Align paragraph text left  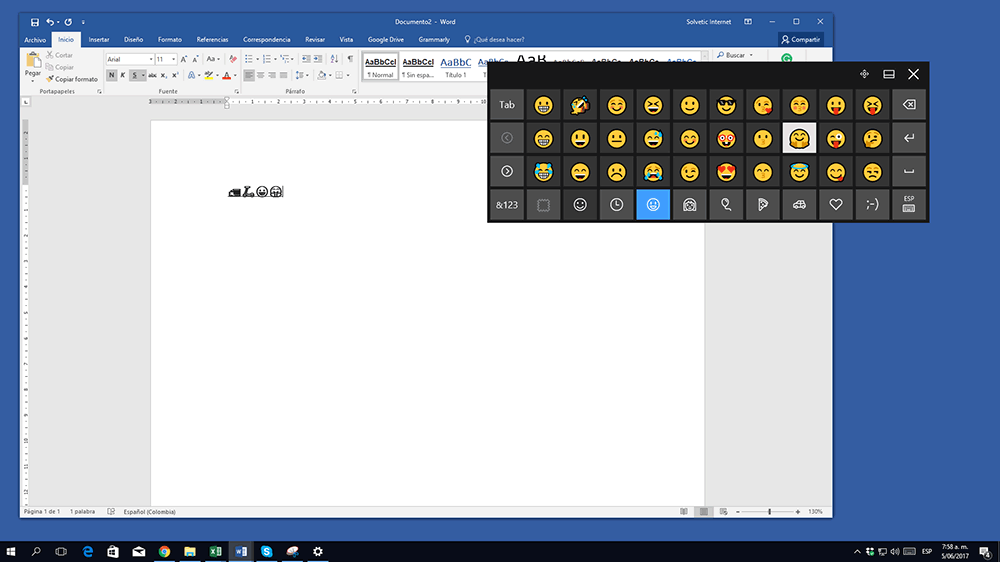pos(249,75)
